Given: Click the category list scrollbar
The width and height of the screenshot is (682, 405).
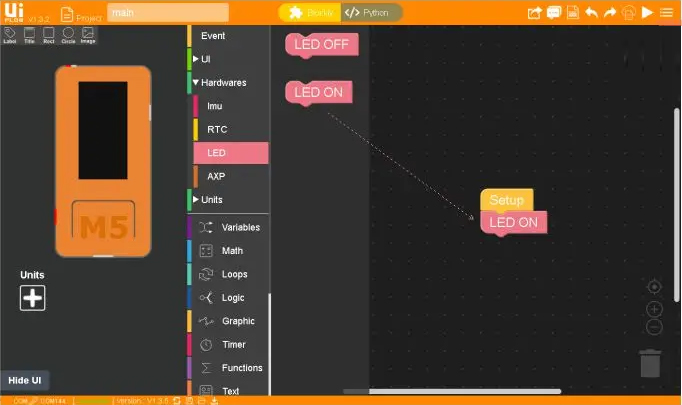Looking at the screenshot, I should 269,344.
